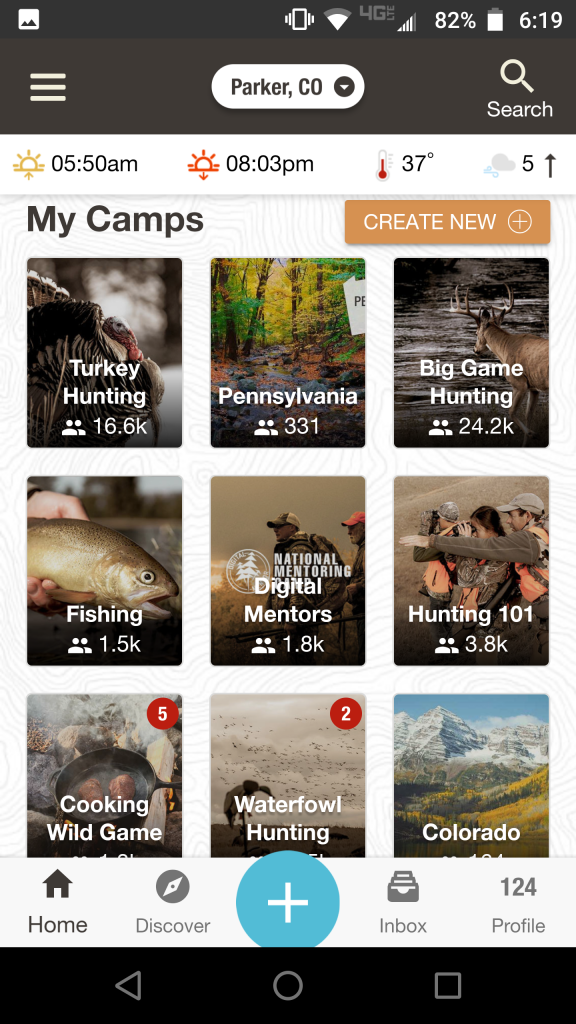Image resolution: width=576 pixels, height=1024 pixels.
Task: Tap the sunset time icon
Action: click(203, 164)
